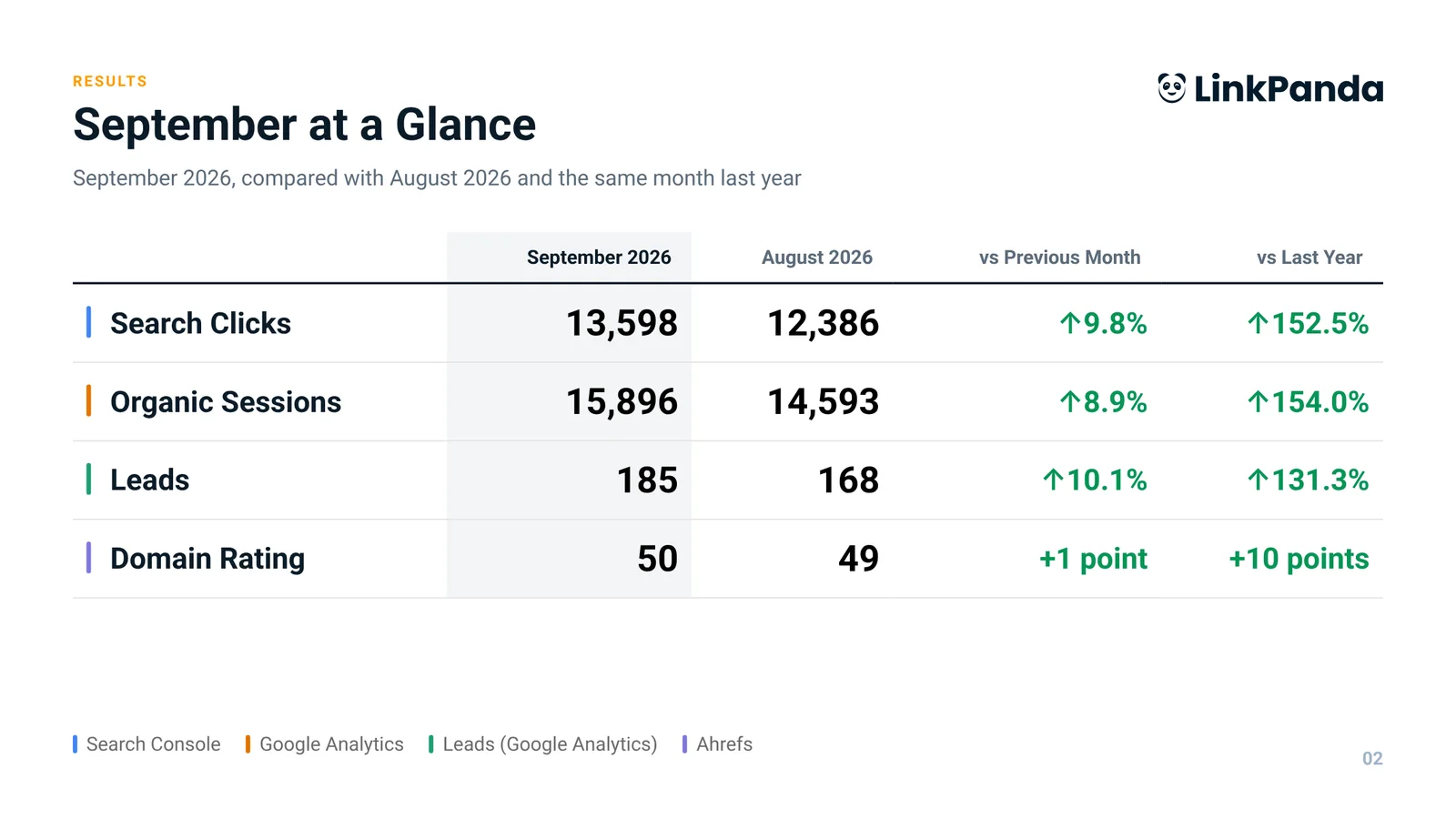This screenshot has width=1456, height=819.
Task: Select the September 2026 column header
Action: (x=599, y=258)
